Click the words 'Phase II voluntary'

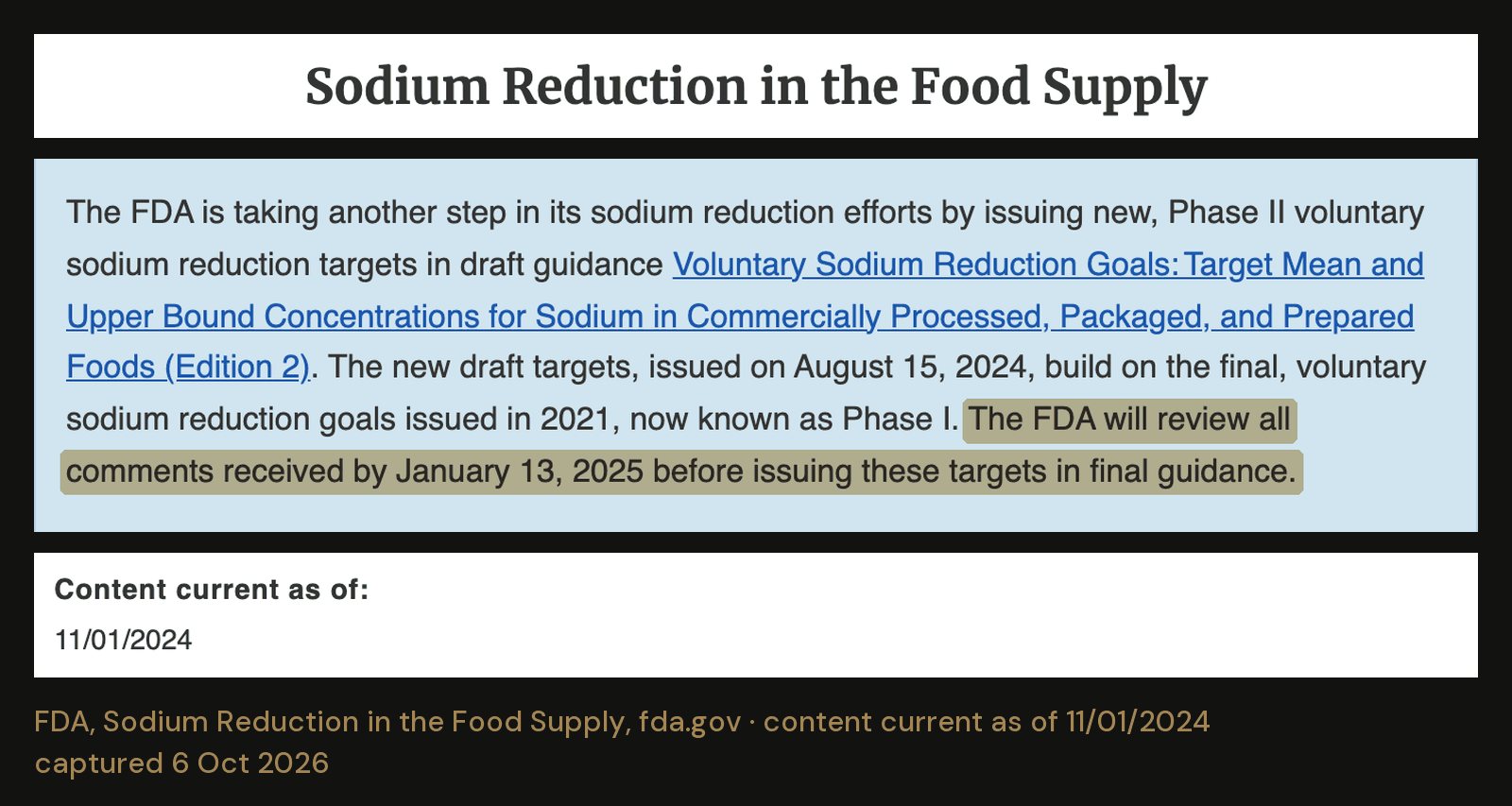tap(1296, 213)
